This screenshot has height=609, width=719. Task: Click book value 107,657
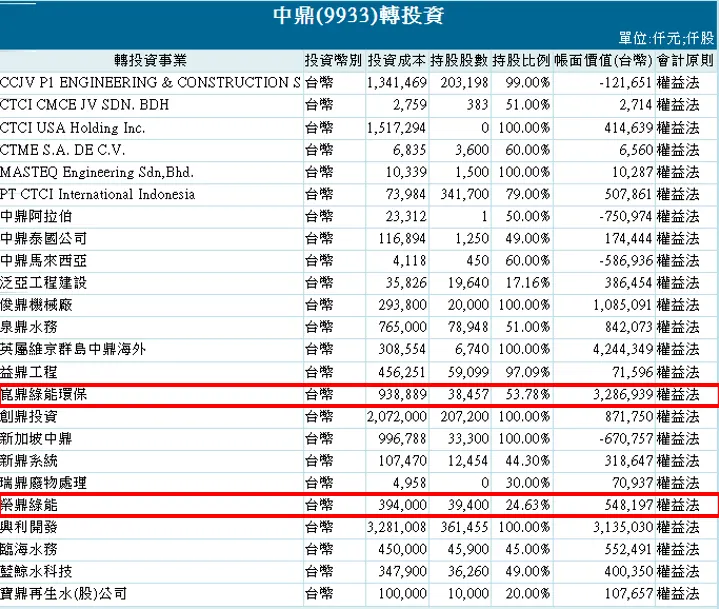628,594
